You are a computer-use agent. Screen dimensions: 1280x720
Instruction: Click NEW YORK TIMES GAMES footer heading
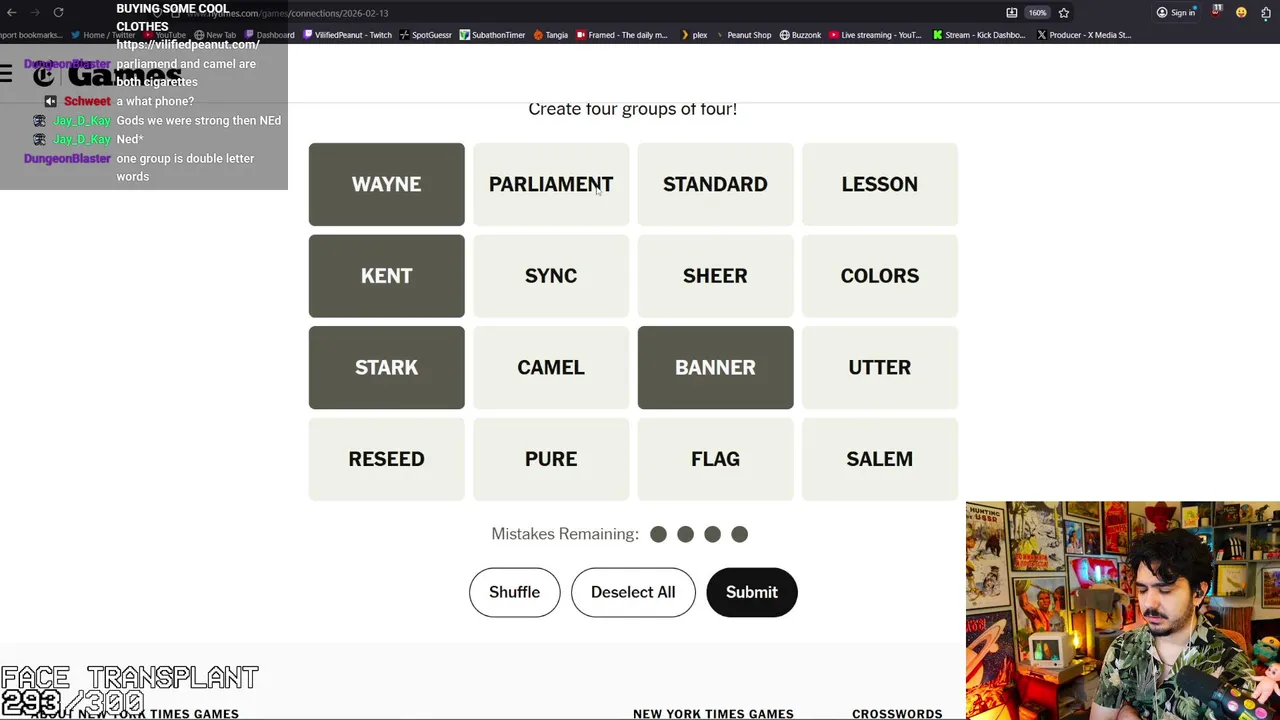[x=713, y=713]
